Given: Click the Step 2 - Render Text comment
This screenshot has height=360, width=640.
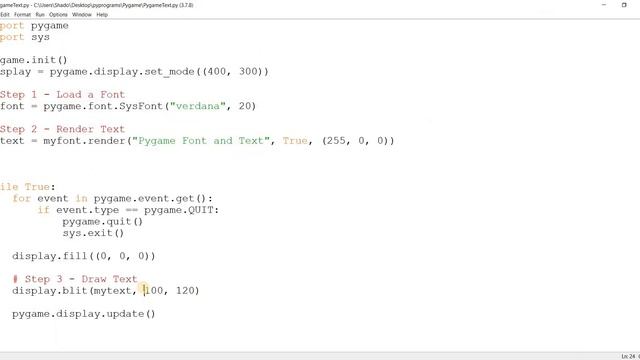Looking at the screenshot, I should [x=62, y=129].
